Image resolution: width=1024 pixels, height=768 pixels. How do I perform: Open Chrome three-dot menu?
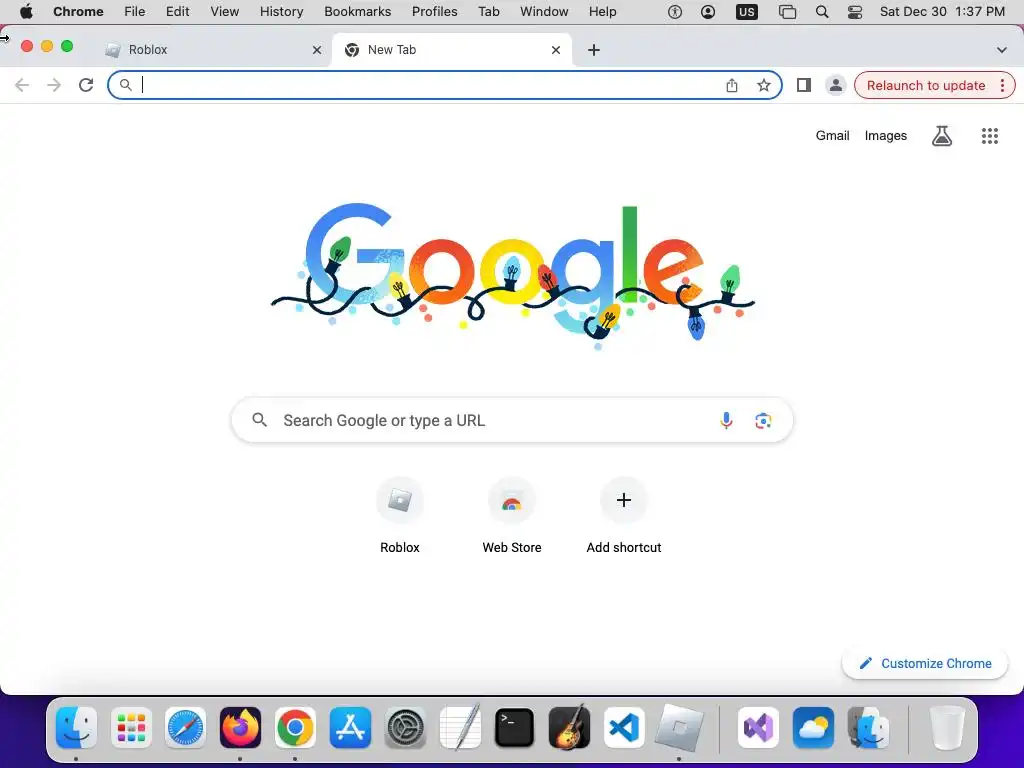[1002, 86]
